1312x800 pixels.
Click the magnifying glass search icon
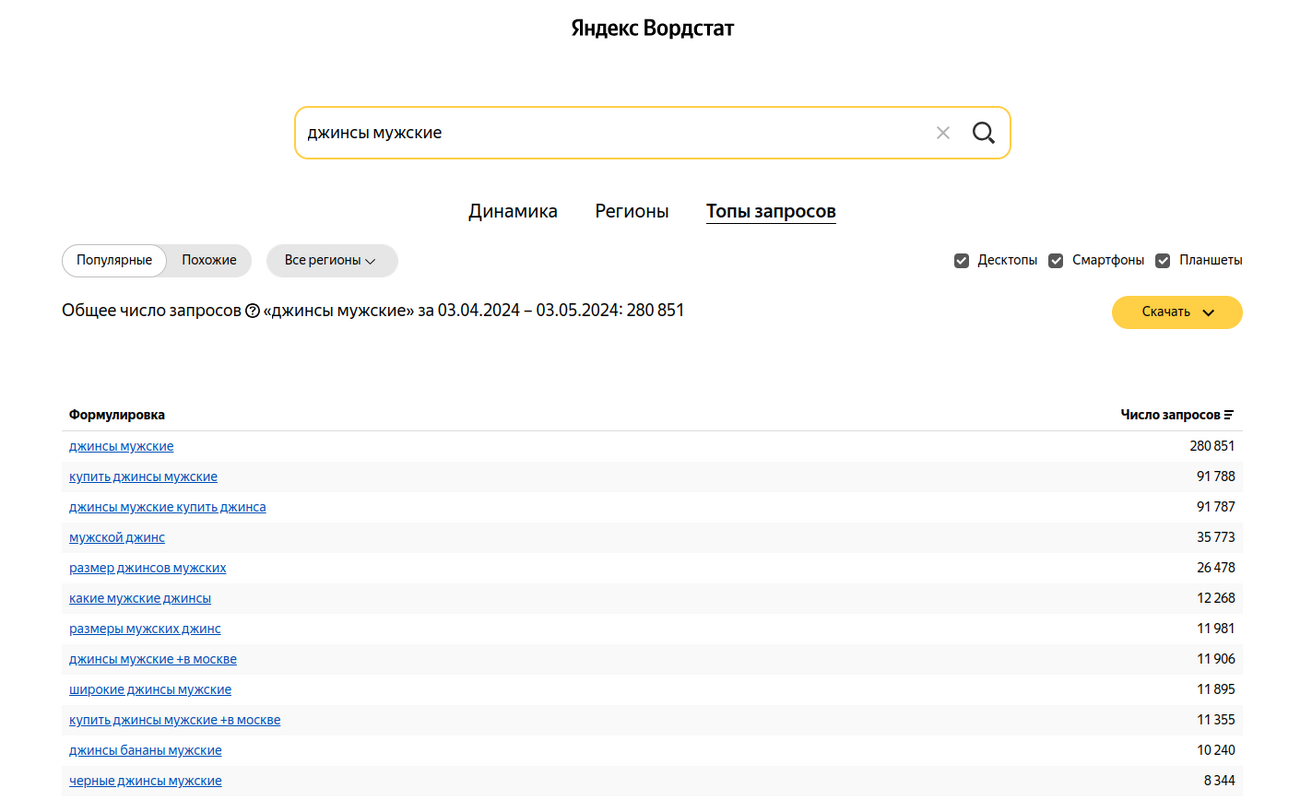(x=983, y=133)
